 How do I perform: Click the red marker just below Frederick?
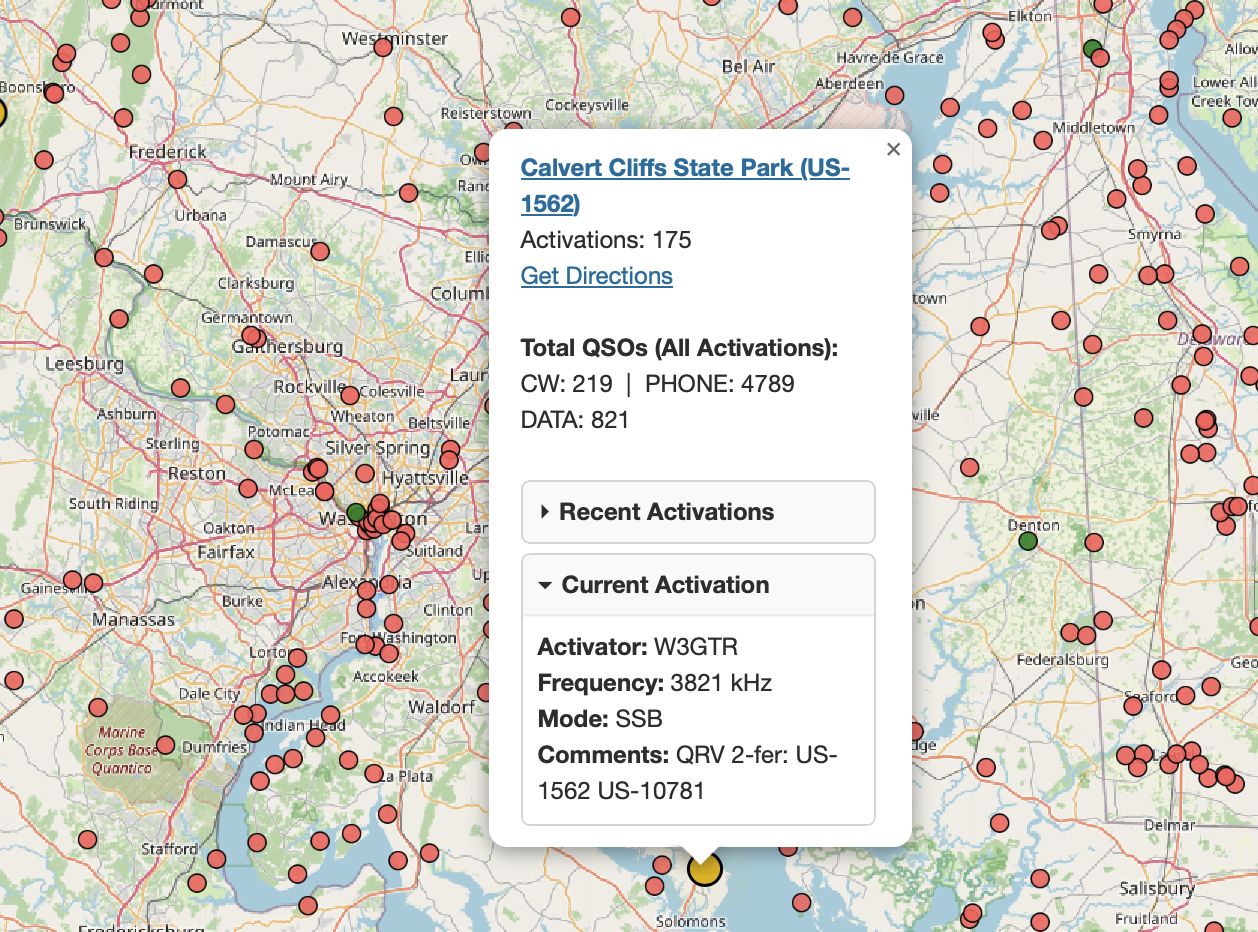(x=177, y=179)
